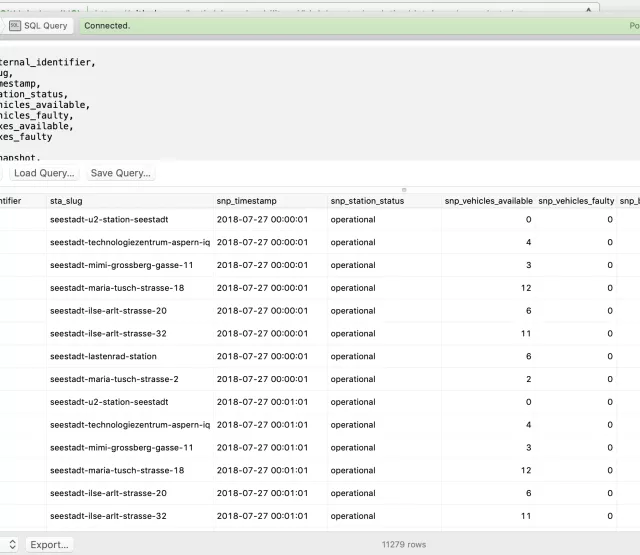The width and height of the screenshot is (640, 555).
Task: Click the snp_station_status column header
Action: (x=384, y=201)
